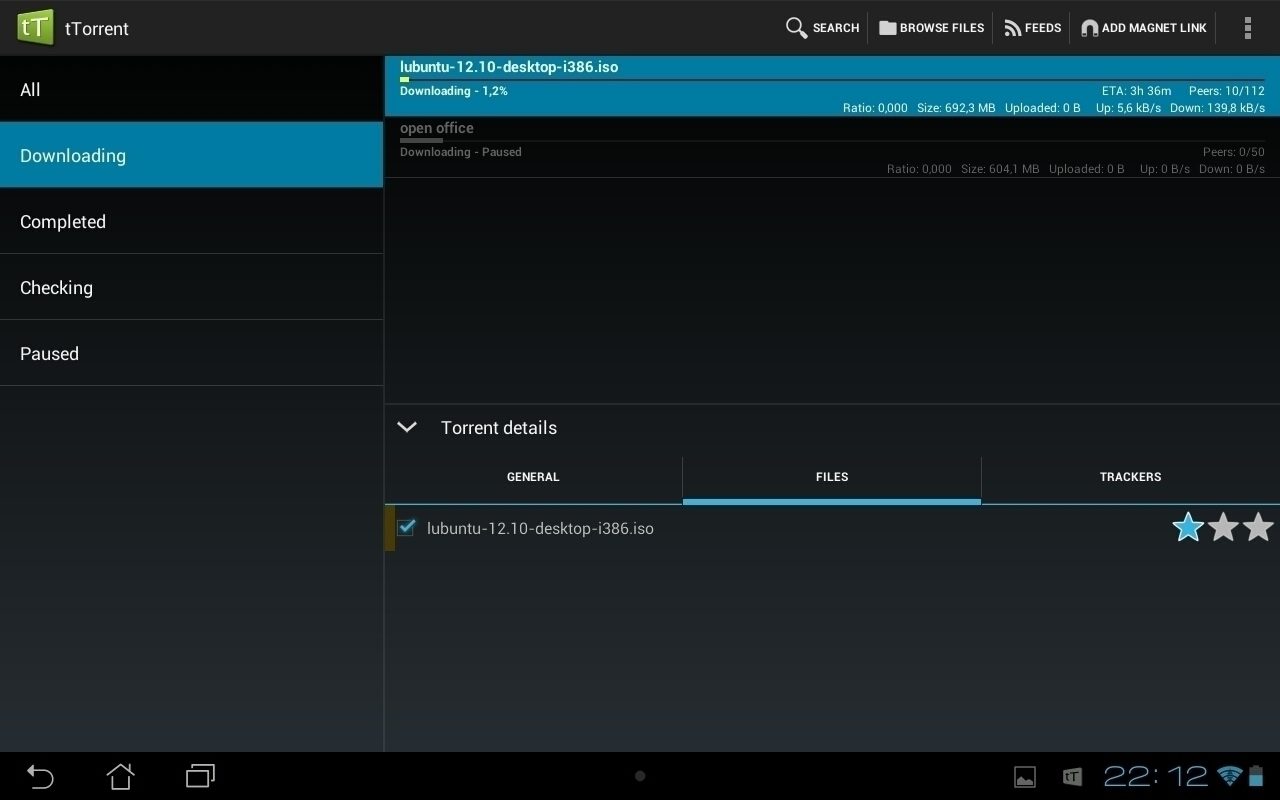Viewport: 1280px width, 800px height.
Task: Set first priority star for lubuntu file
Action: [1188, 527]
